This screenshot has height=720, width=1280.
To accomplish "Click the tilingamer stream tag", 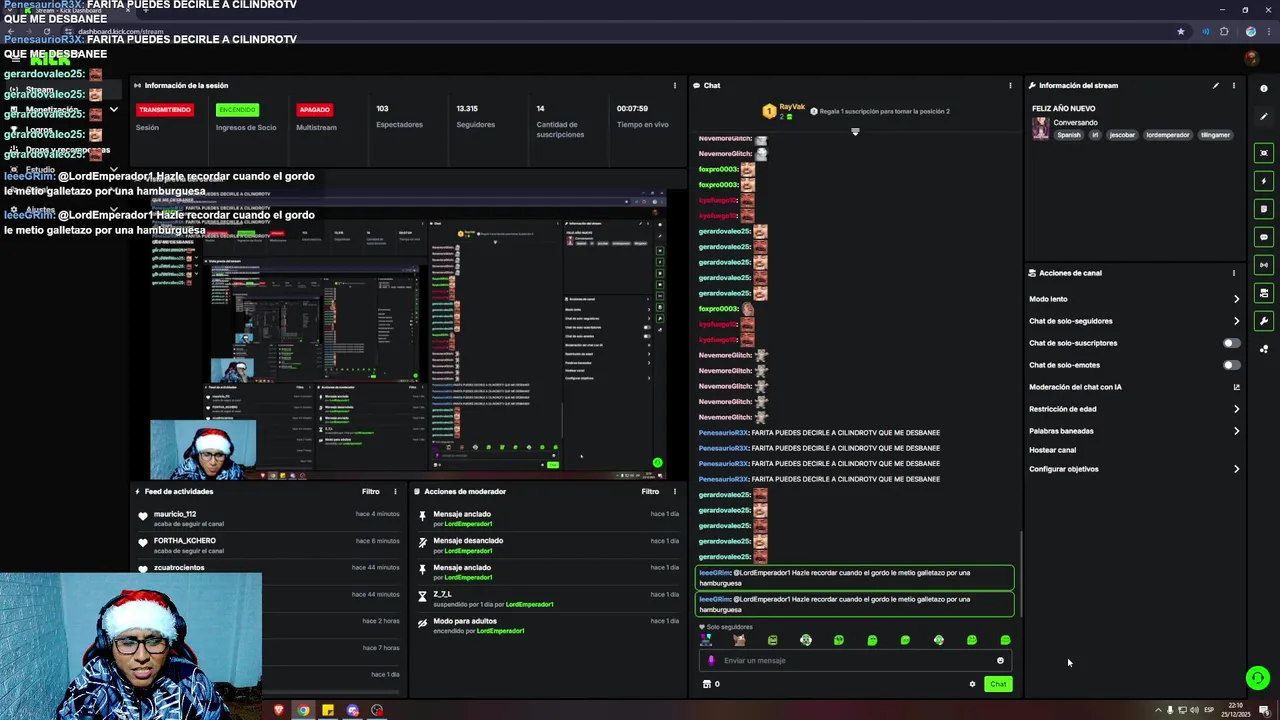I will 1215,135.
